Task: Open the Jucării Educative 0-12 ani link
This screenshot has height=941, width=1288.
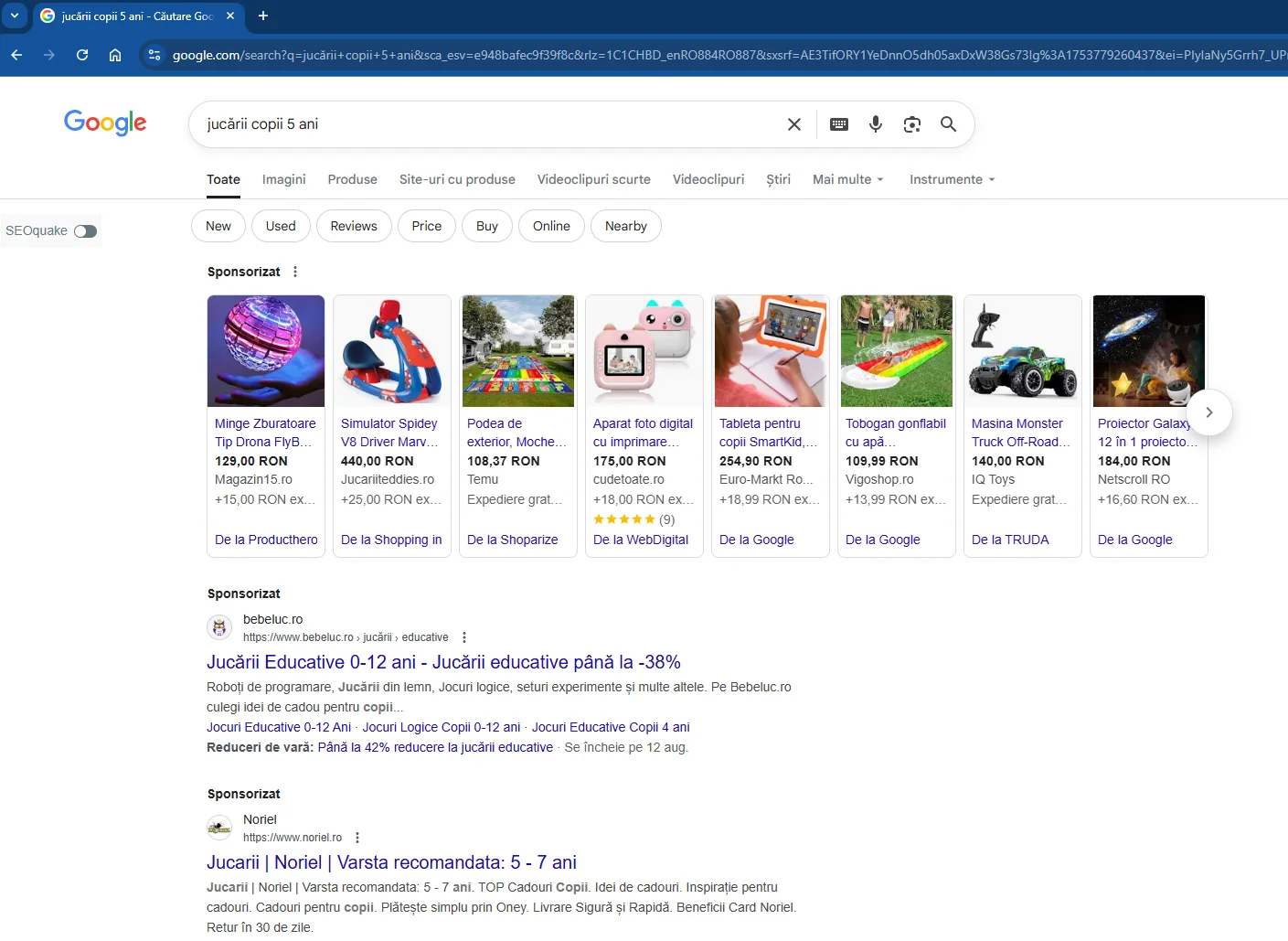Action: pyautogui.click(x=443, y=662)
